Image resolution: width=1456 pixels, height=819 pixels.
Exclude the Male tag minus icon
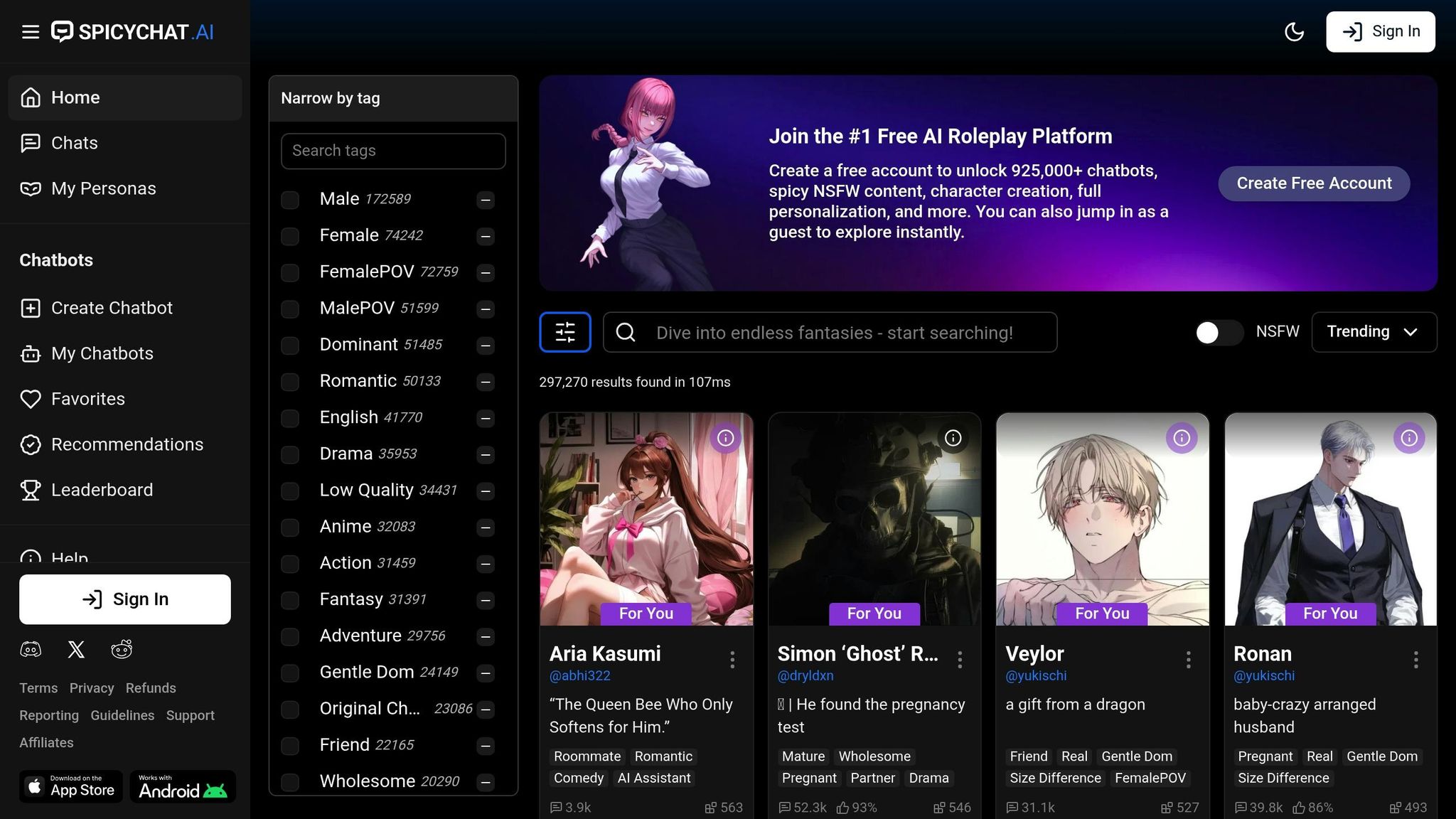click(x=486, y=200)
